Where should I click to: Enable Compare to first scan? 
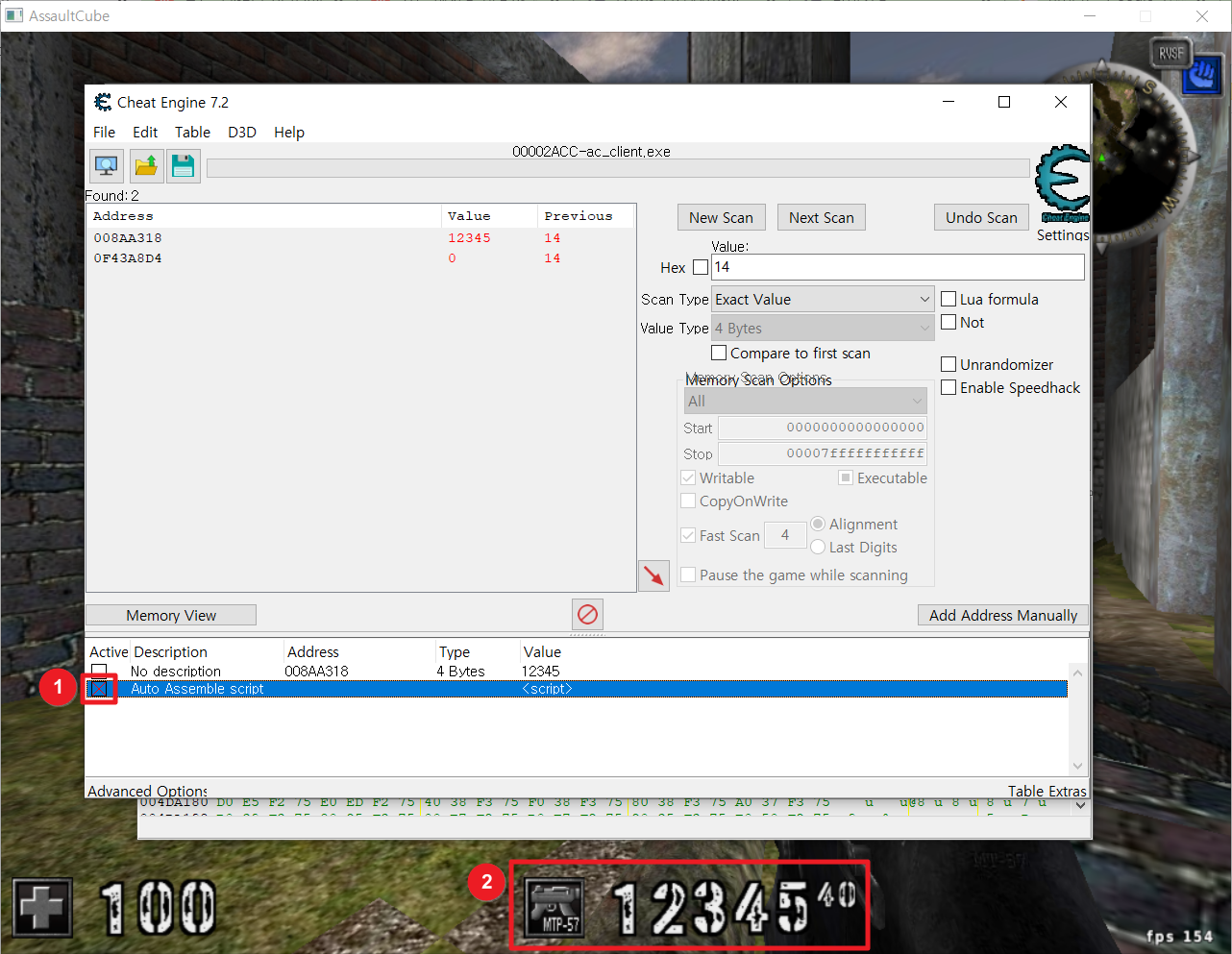(x=719, y=353)
